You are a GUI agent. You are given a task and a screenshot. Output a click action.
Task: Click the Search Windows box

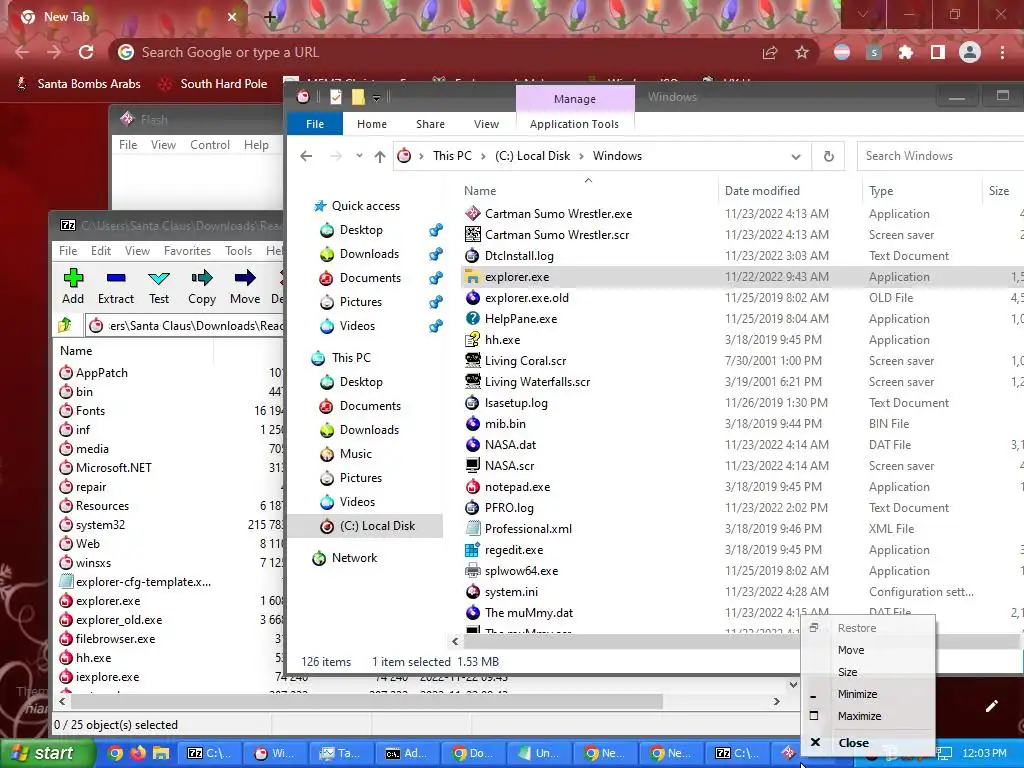[x=940, y=156]
